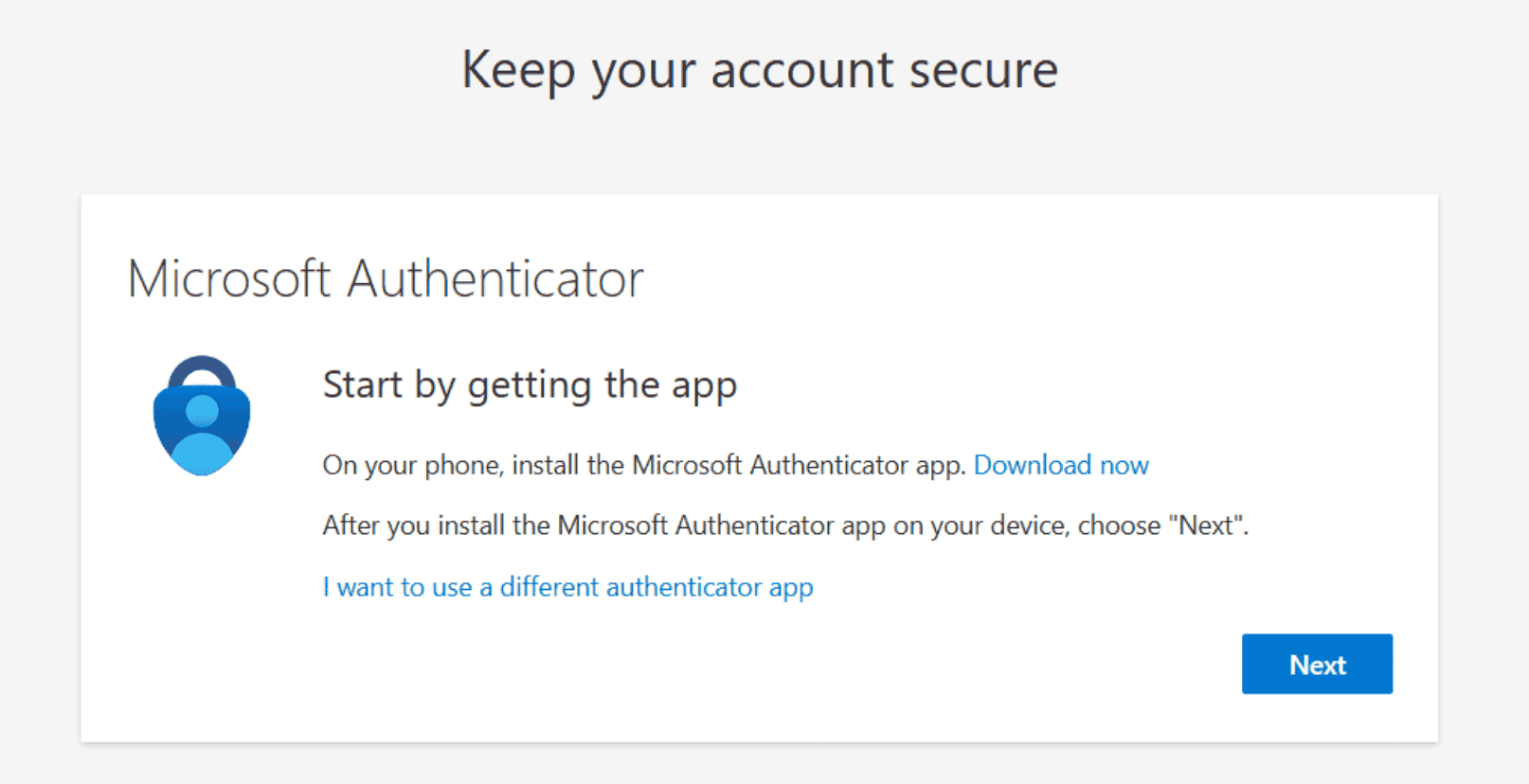
Task: Click the Keep your account secure heading
Action: click(x=759, y=70)
